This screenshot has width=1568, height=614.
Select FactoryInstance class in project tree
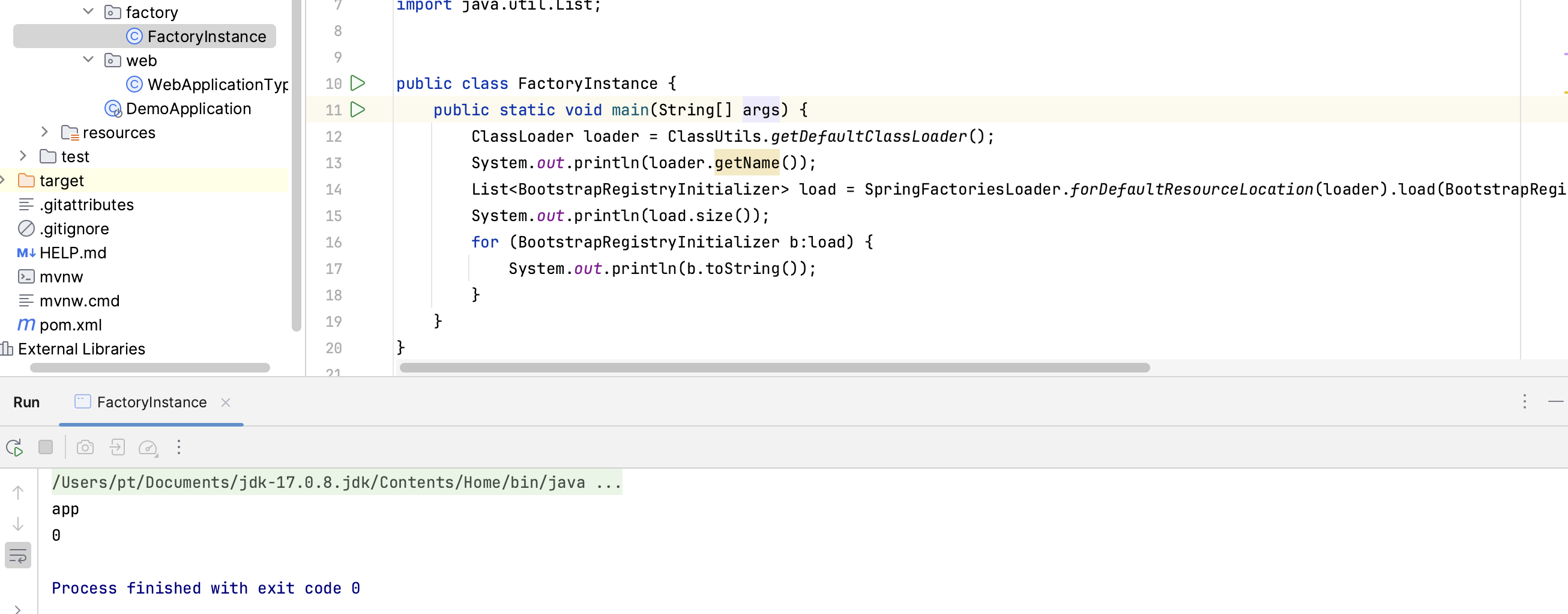(145, 37)
